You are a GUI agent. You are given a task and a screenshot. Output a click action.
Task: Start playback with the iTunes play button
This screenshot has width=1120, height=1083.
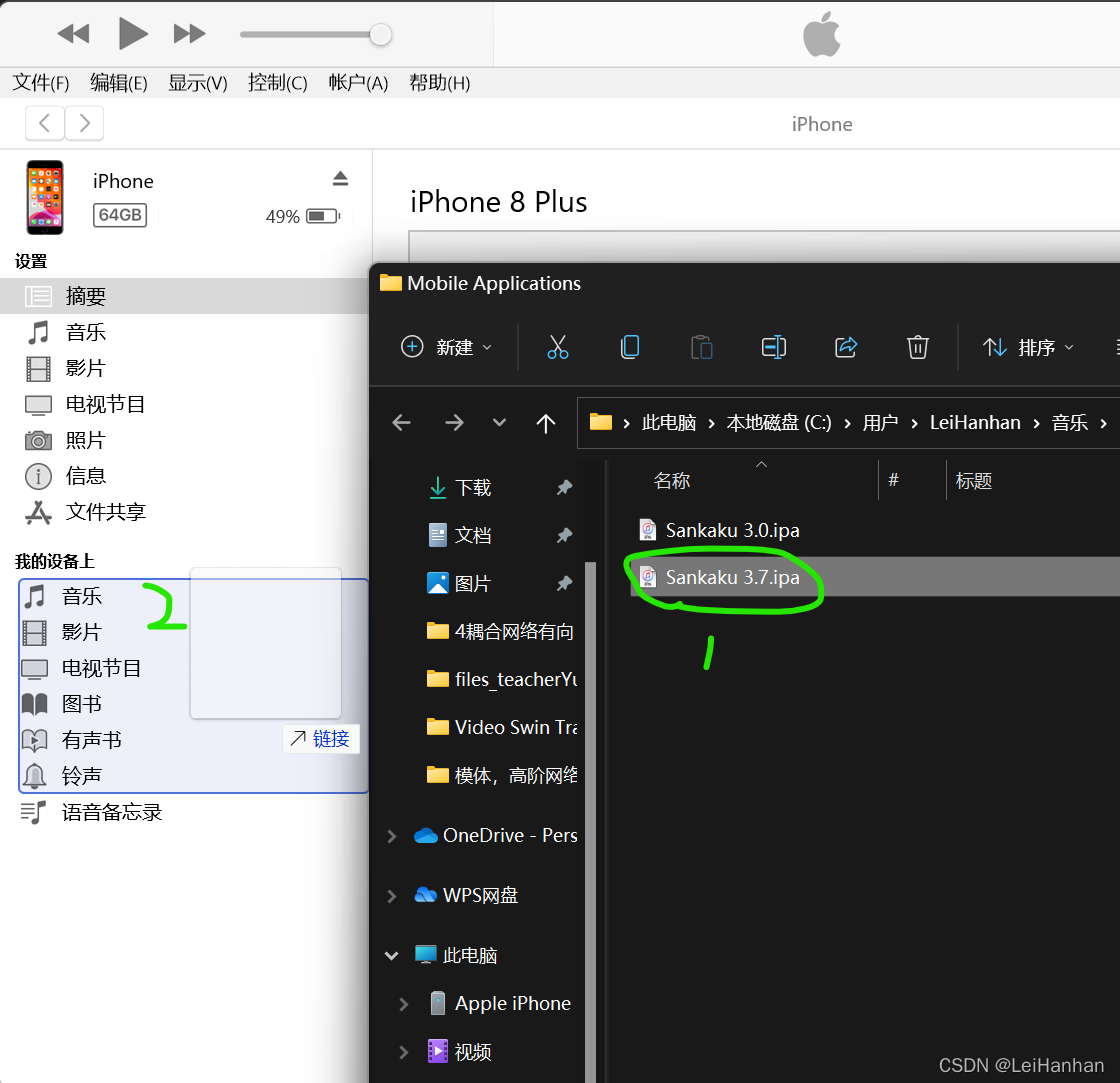(x=133, y=34)
